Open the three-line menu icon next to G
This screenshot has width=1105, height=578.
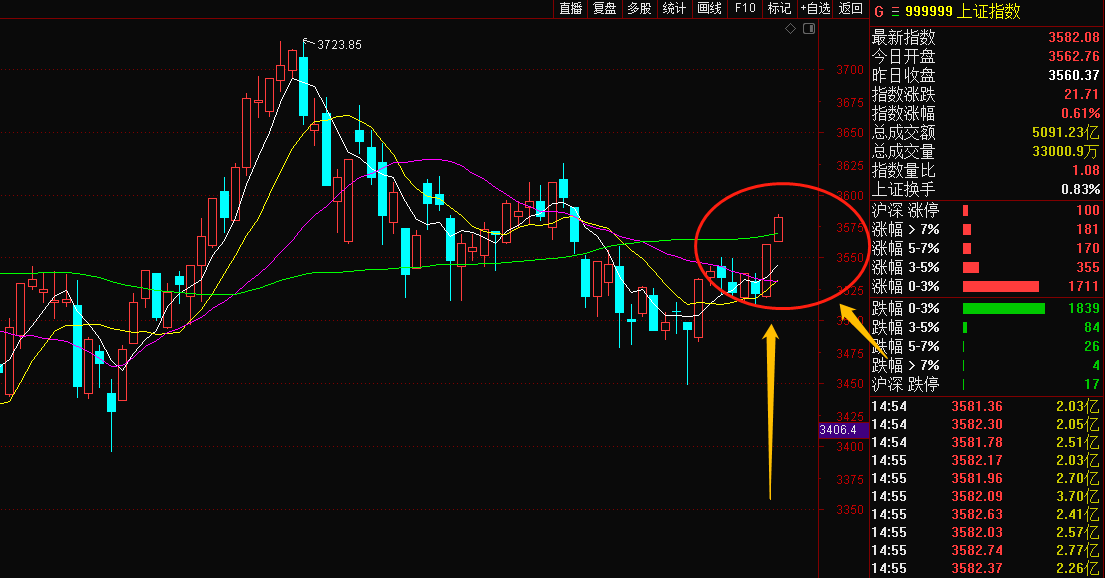pos(895,11)
